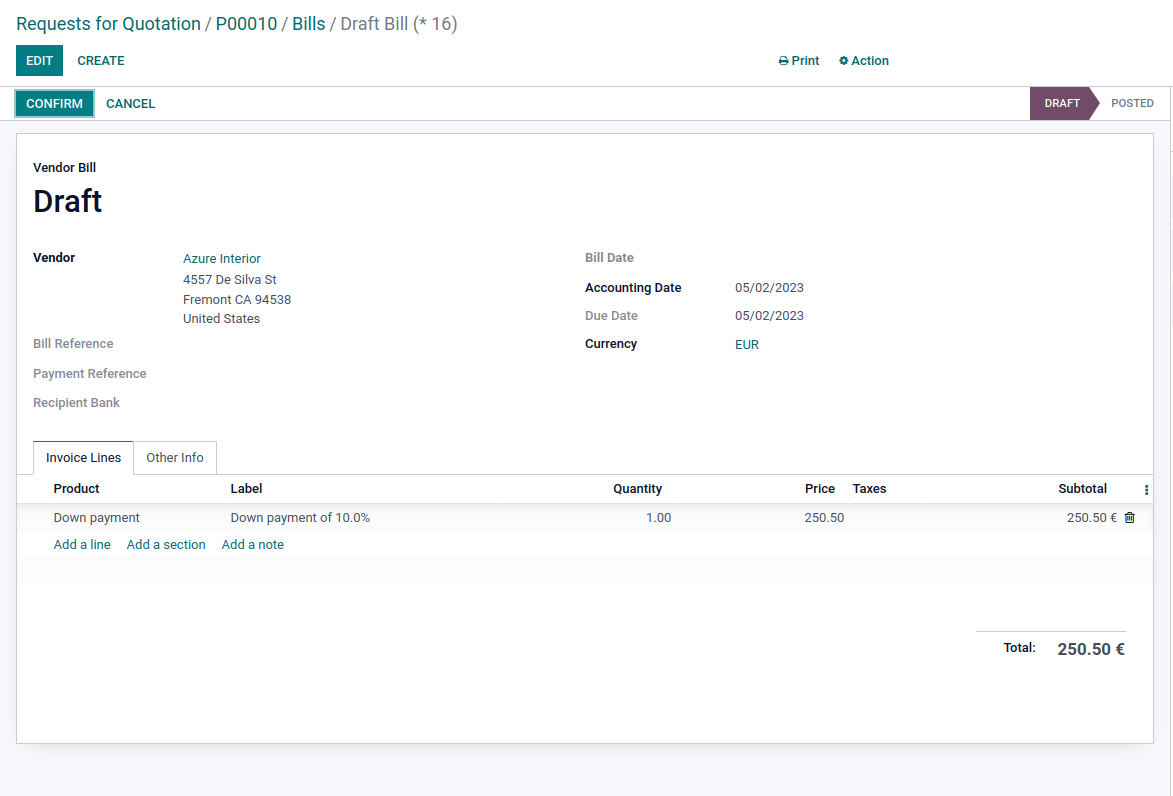Viewport: 1173px width, 796px height.
Task: Open the column options kebab menu
Action: pyautogui.click(x=1146, y=489)
